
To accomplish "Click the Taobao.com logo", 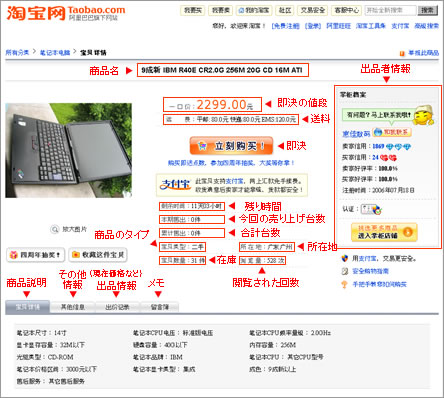I will (66, 13).
